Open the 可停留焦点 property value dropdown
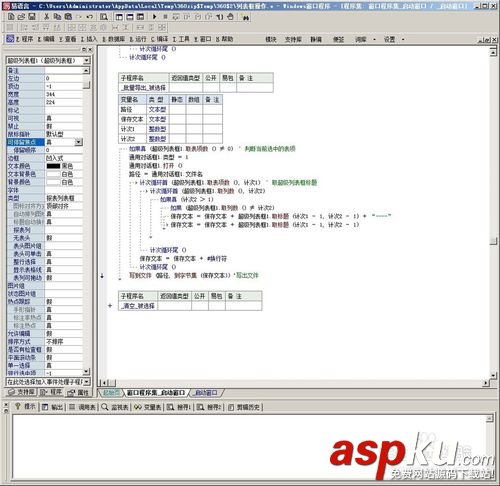Image resolution: width=500 pixels, height=486 pixels. click(78, 142)
